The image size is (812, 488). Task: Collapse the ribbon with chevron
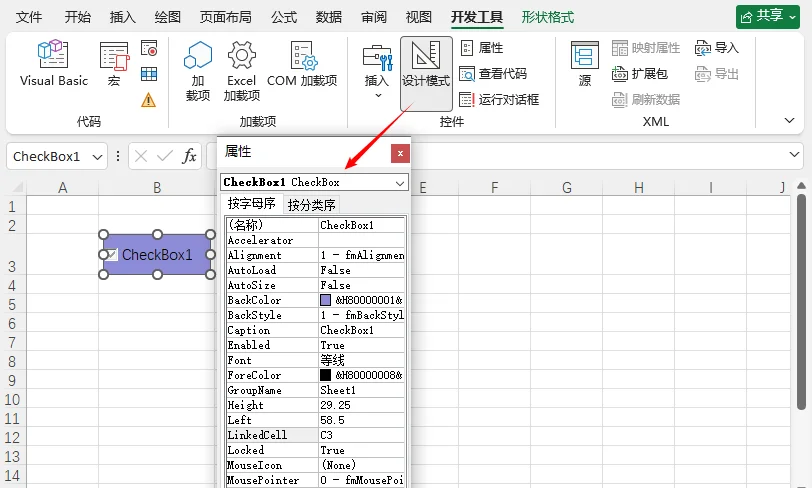[789, 120]
